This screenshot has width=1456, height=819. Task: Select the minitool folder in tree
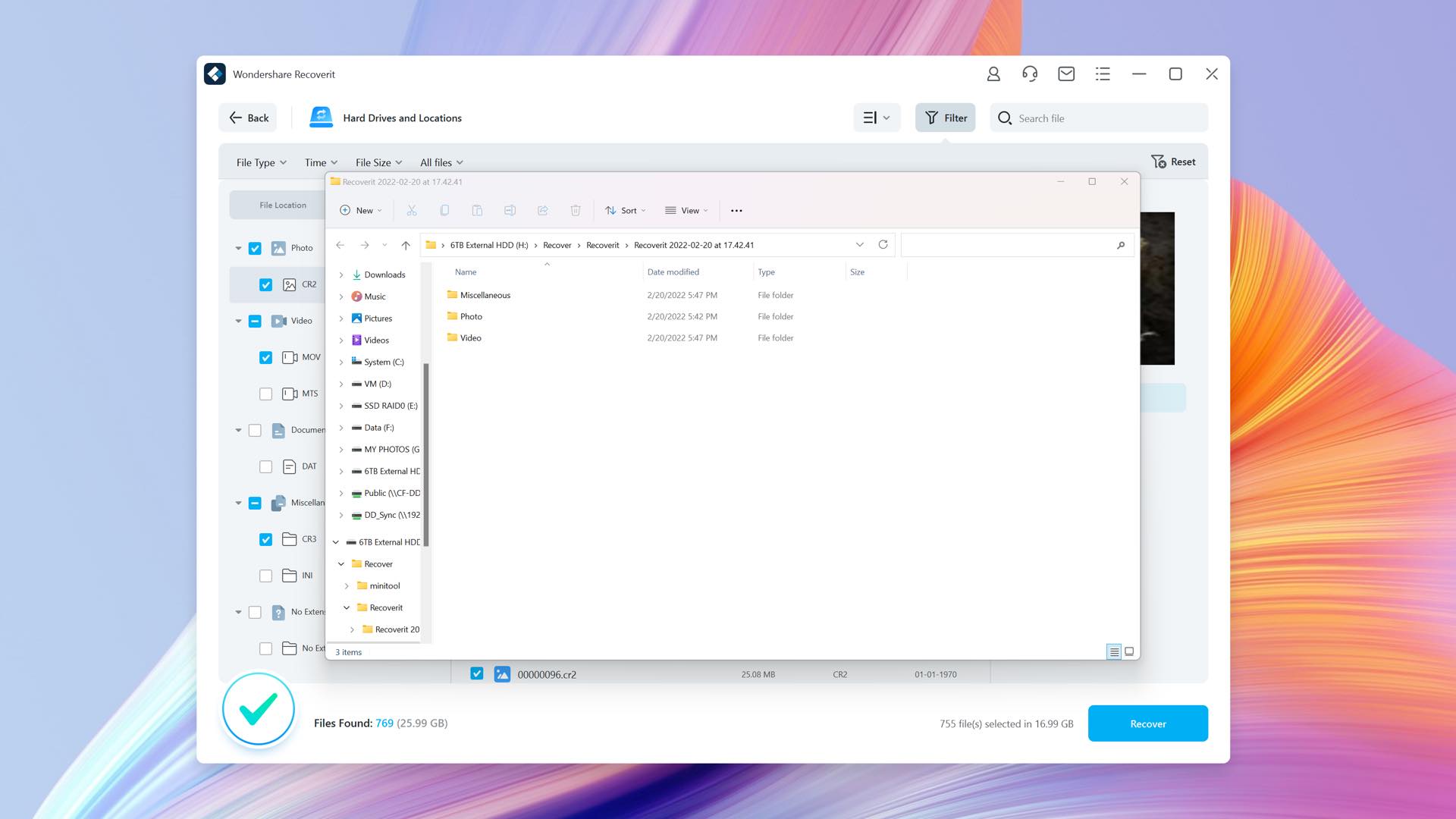[x=384, y=585]
